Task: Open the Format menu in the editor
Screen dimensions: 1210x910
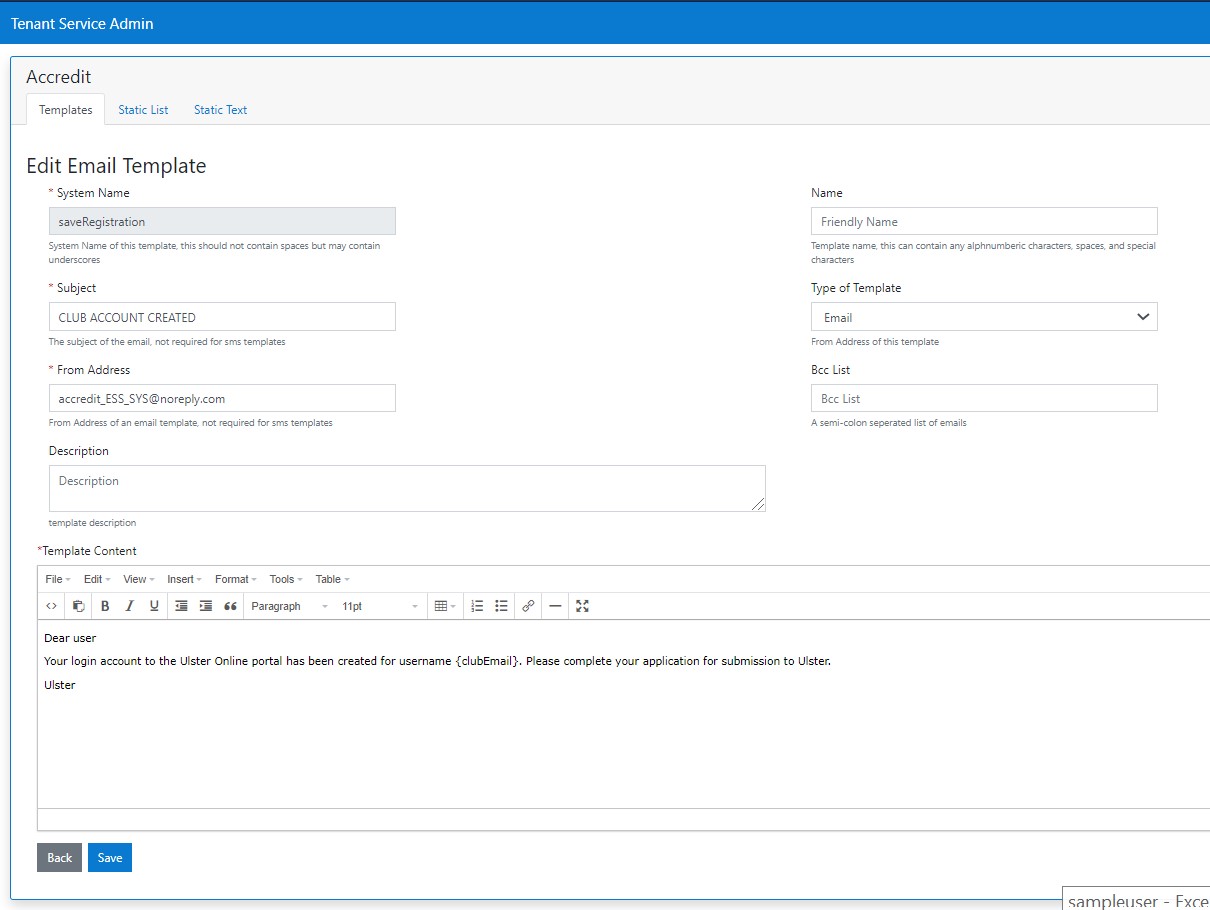Action: [x=234, y=579]
